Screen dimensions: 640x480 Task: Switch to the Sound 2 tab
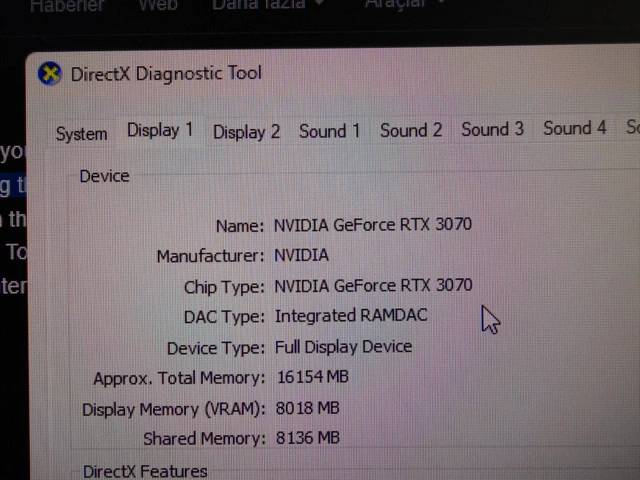[x=411, y=131]
